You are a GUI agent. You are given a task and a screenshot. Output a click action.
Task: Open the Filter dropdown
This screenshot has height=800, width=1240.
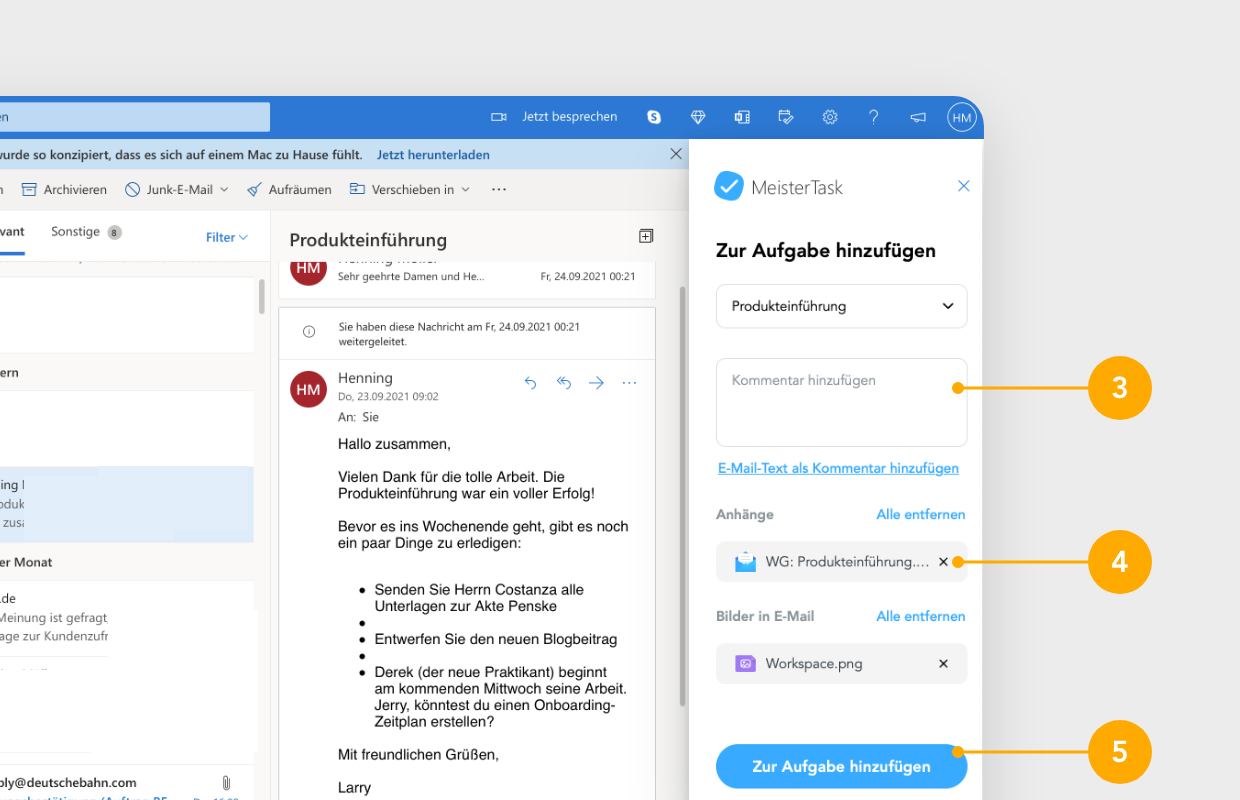tap(227, 237)
